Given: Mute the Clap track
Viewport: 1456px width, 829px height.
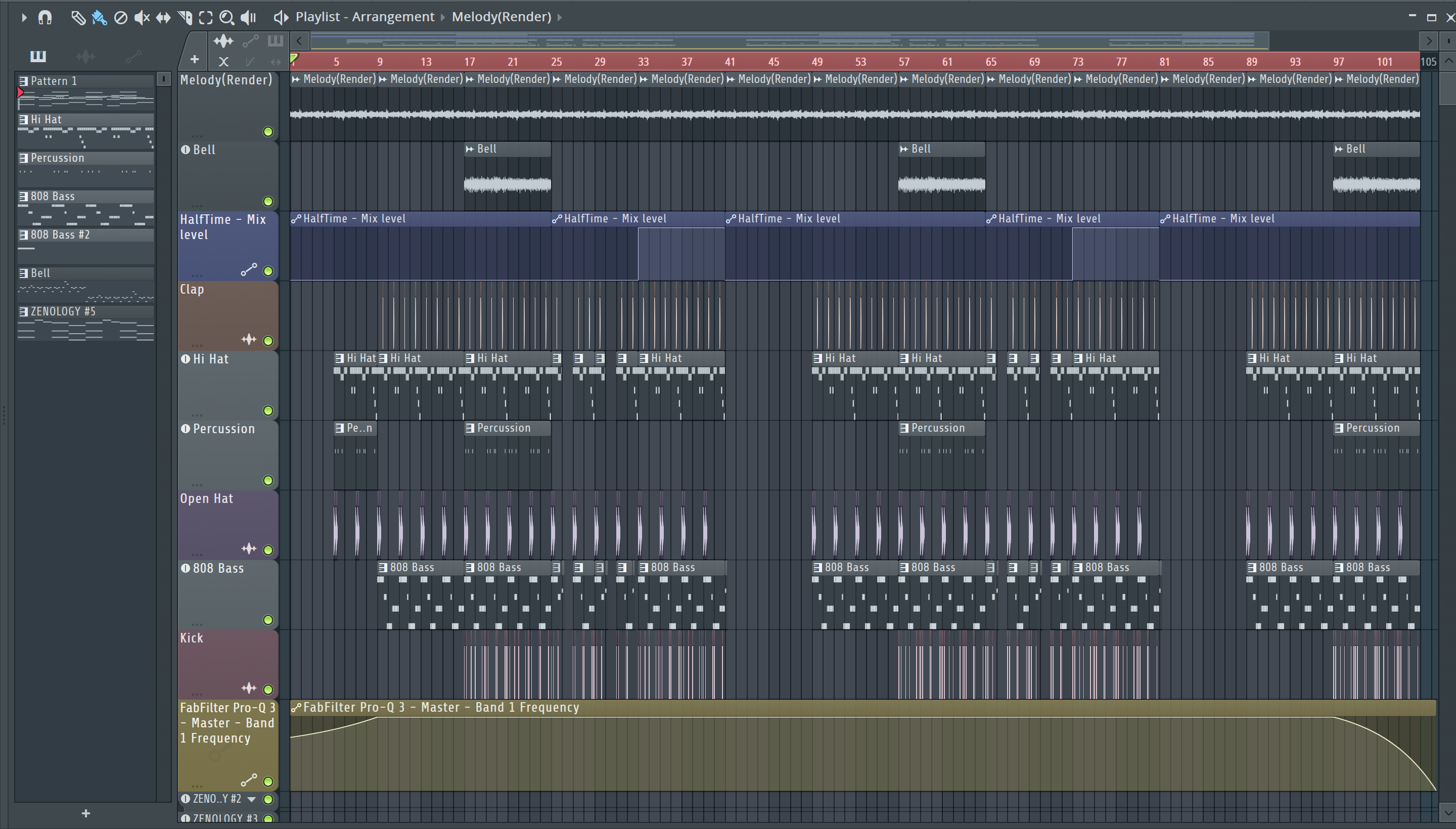Looking at the screenshot, I should pos(267,341).
